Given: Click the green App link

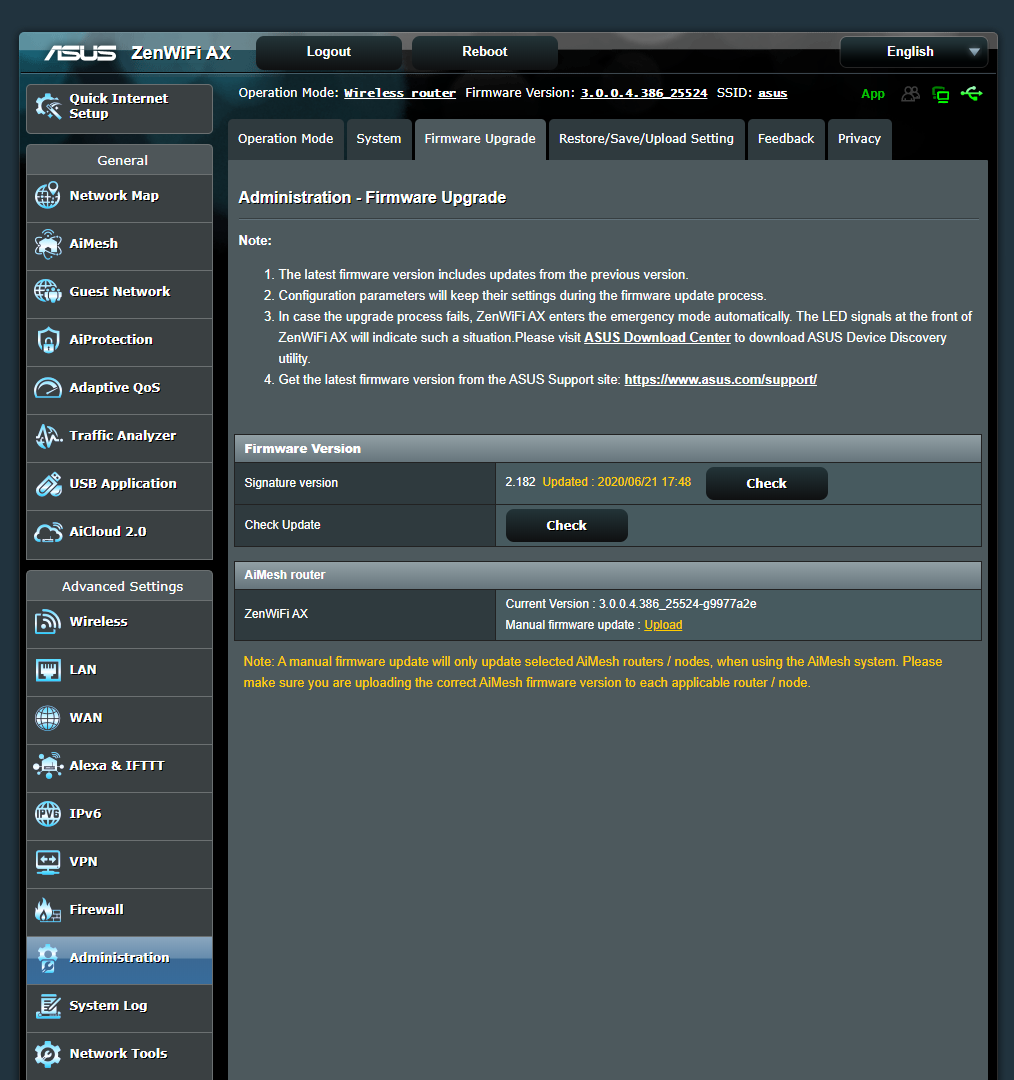Looking at the screenshot, I should tap(872, 94).
